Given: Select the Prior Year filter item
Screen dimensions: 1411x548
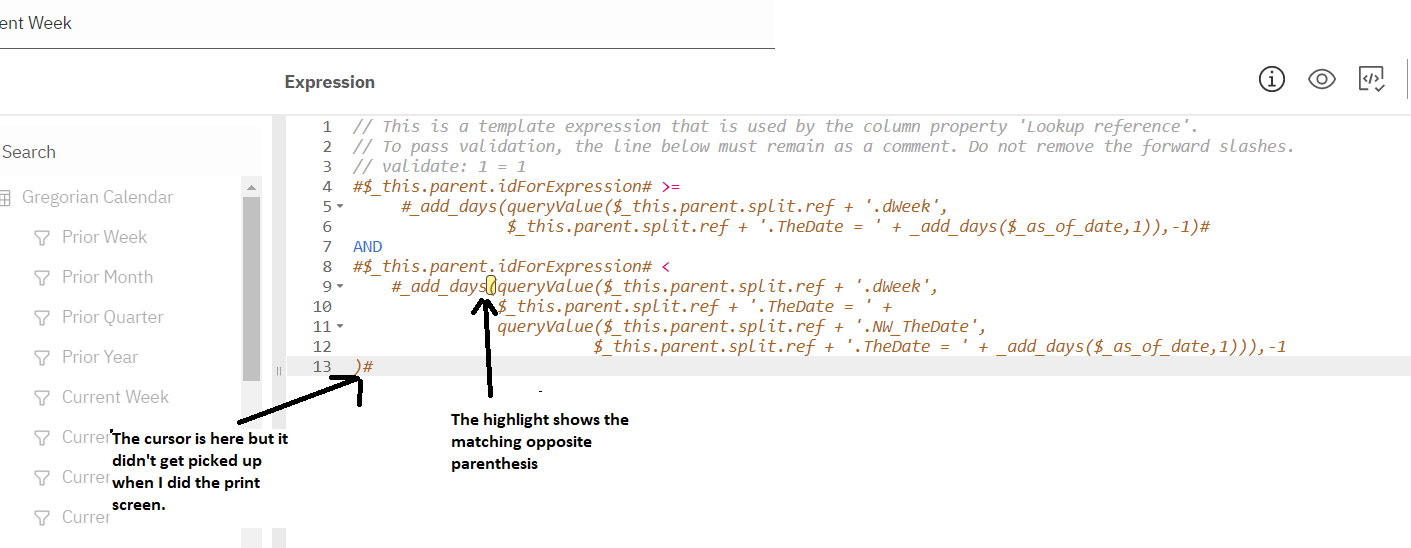Looking at the screenshot, I should click(x=100, y=357).
